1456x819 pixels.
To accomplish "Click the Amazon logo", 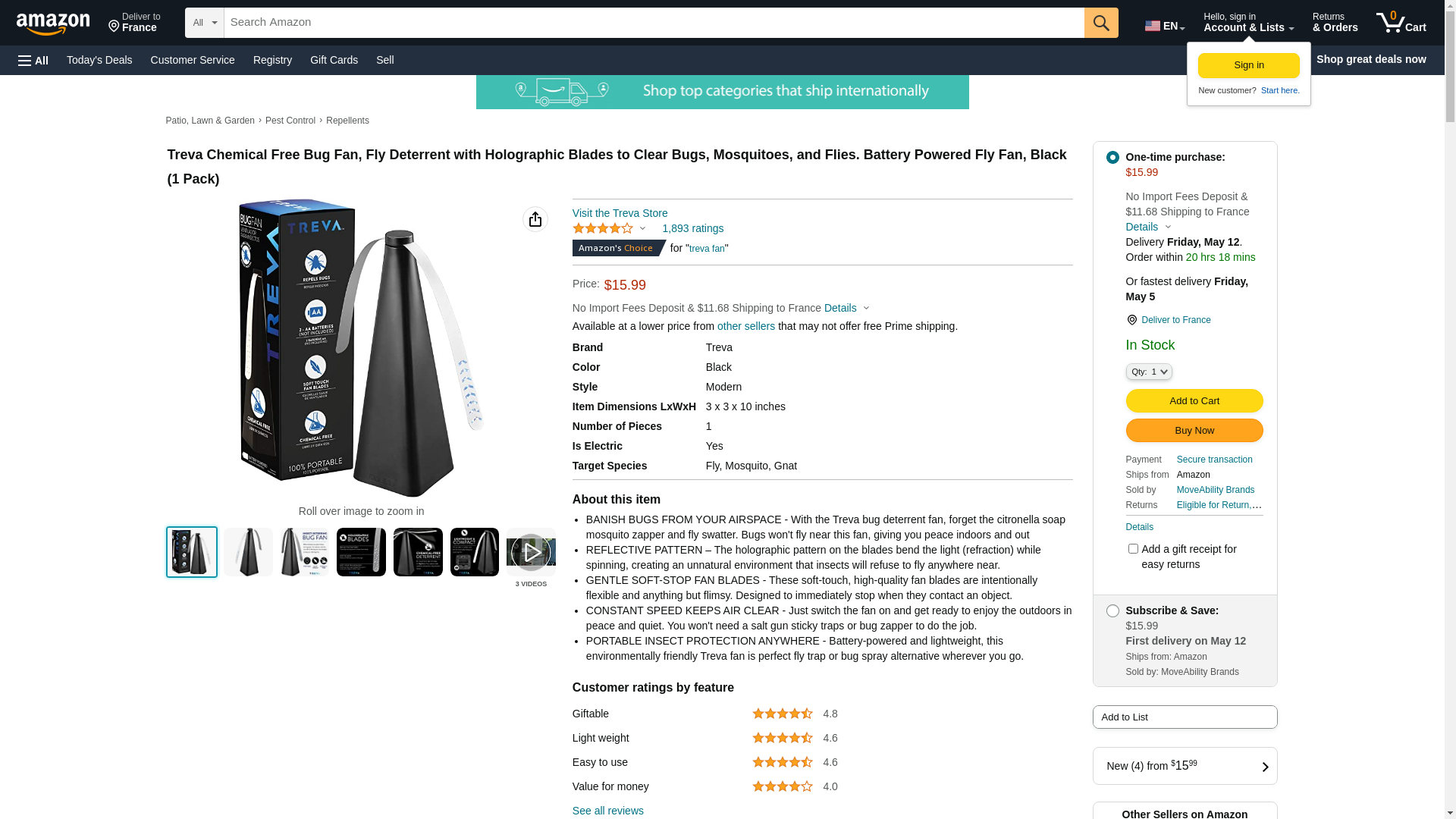I will click(53, 24).
